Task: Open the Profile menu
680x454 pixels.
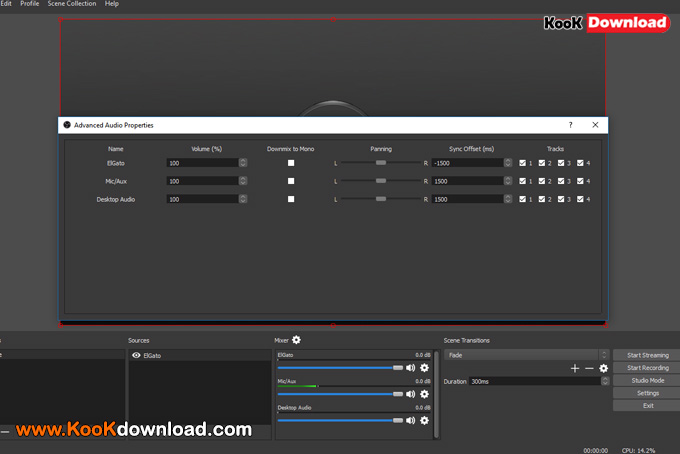Action: pyautogui.click(x=30, y=4)
